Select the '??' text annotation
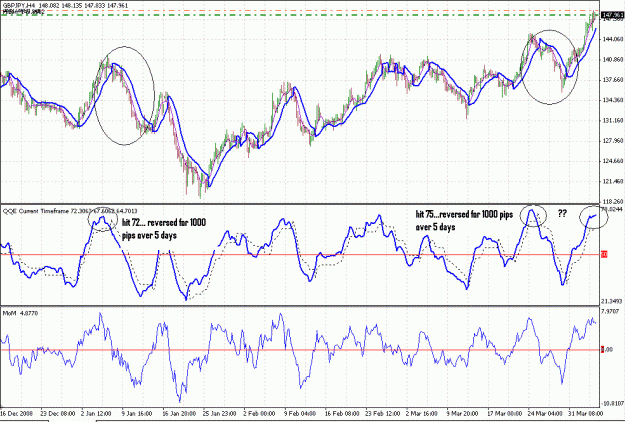The height and width of the screenshot is (422, 625). coord(562,214)
